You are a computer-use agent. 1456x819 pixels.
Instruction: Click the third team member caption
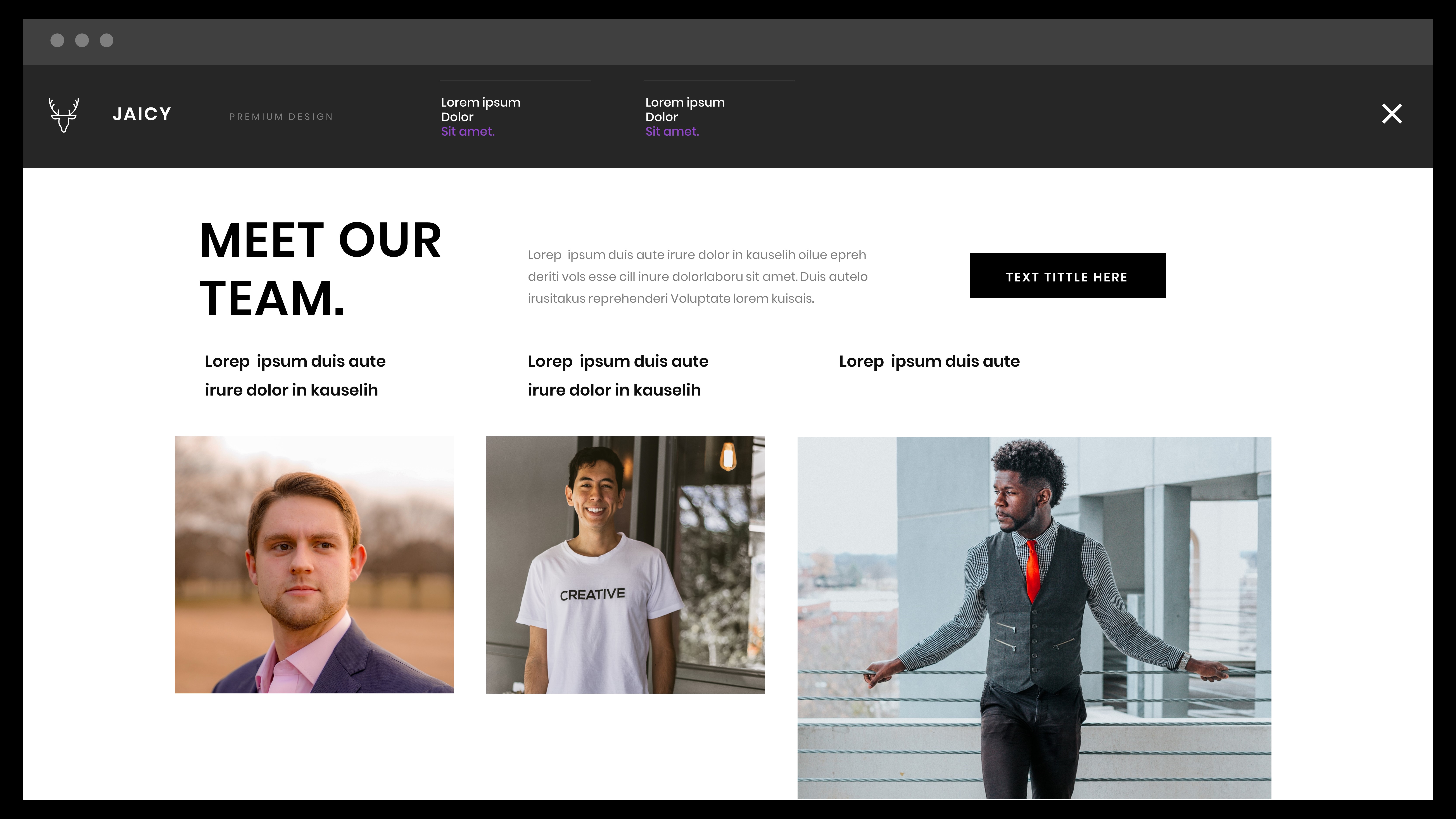point(929,361)
